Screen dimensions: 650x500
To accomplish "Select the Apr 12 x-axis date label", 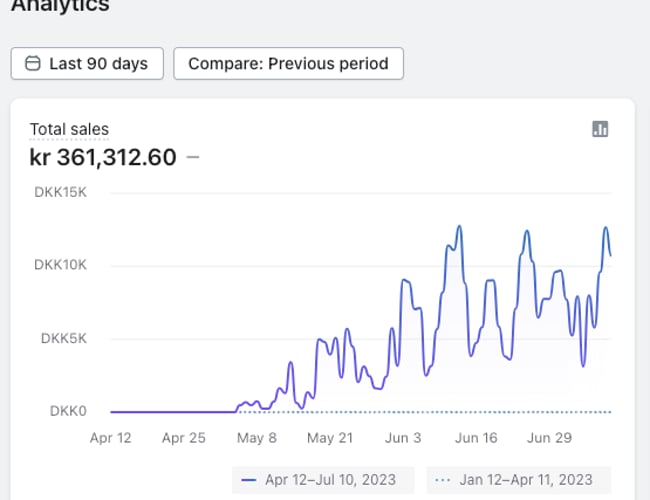I will point(110,438).
